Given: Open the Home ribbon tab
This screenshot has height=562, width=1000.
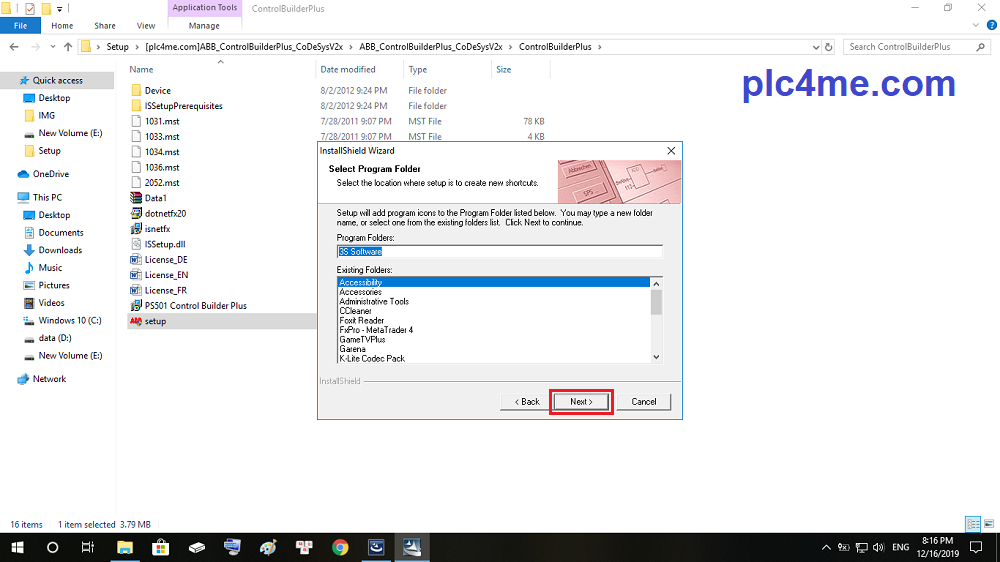Looking at the screenshot, I should [62, 26].
